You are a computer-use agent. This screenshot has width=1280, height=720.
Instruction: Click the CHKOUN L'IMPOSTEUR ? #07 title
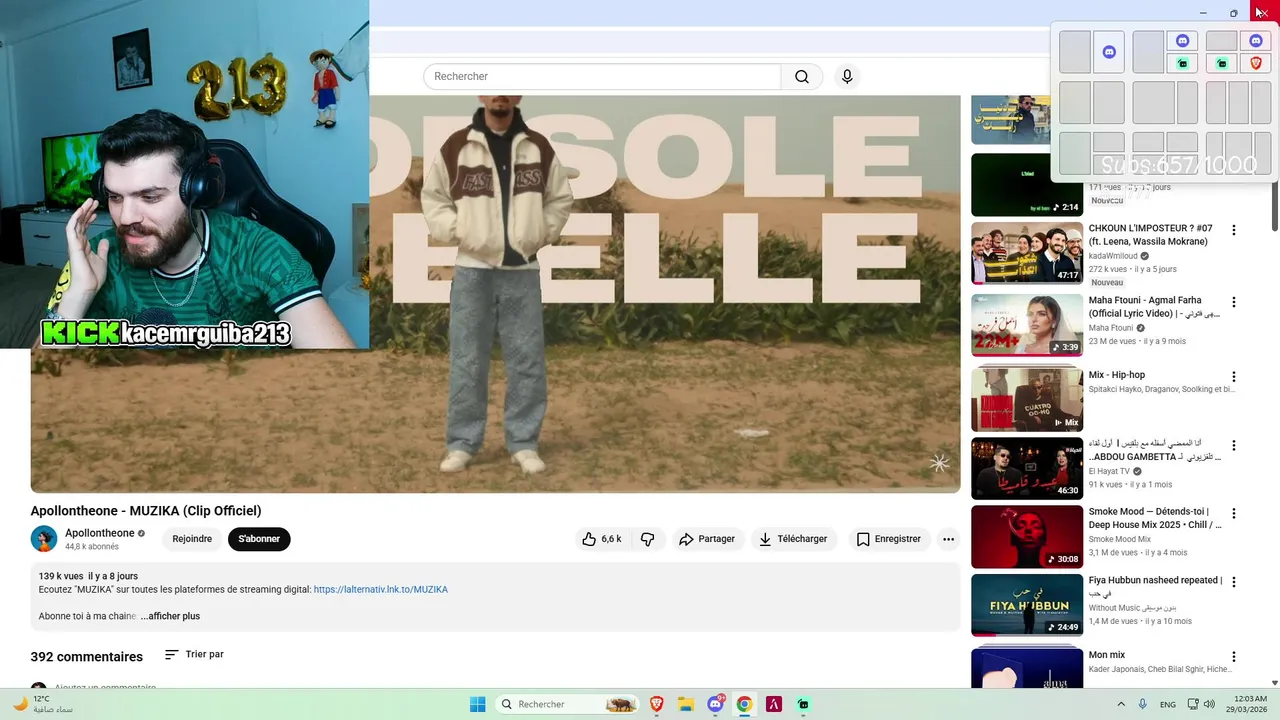tap(1150, 235)
